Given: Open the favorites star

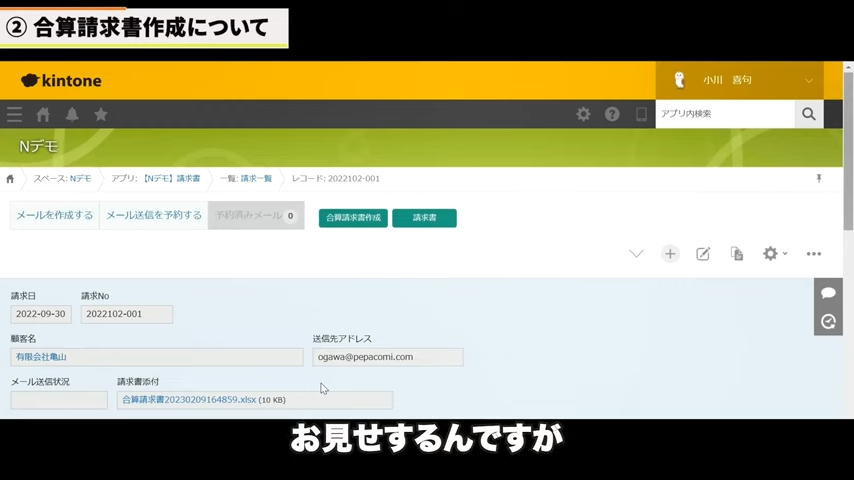Looking at the screenshot, I should (x=101, y=114).
